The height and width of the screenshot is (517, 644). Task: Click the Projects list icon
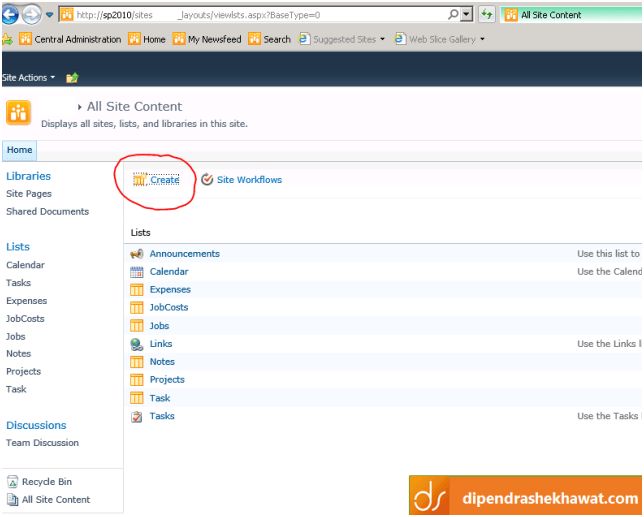[x=137, y=380]
